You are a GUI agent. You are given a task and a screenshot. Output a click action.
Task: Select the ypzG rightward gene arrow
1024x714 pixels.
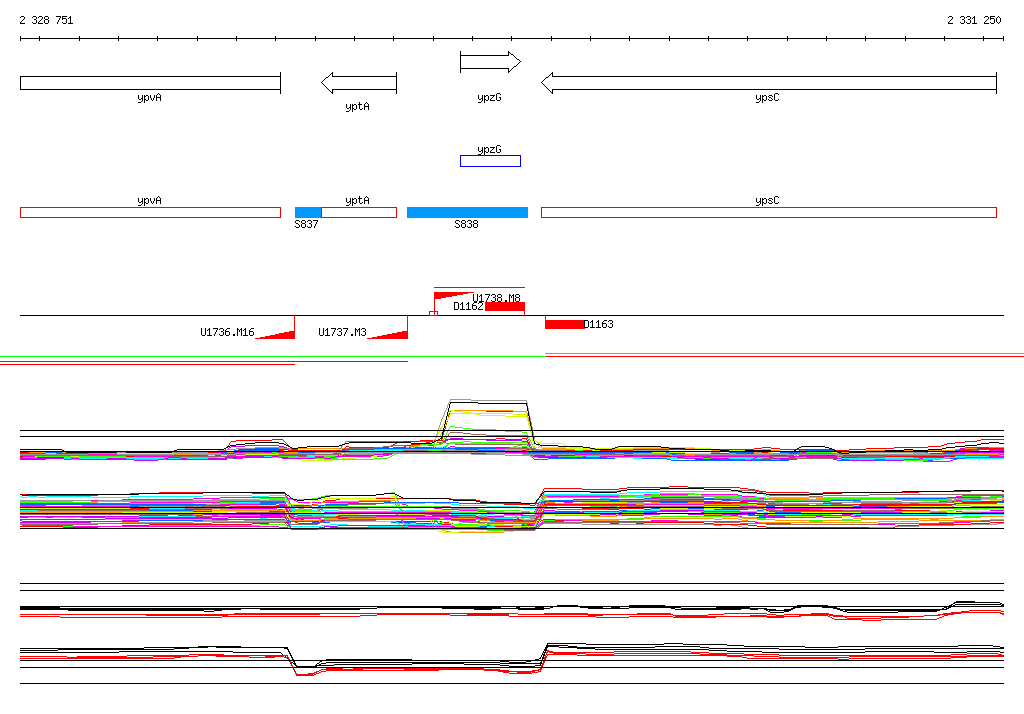(x=490, y=62)
